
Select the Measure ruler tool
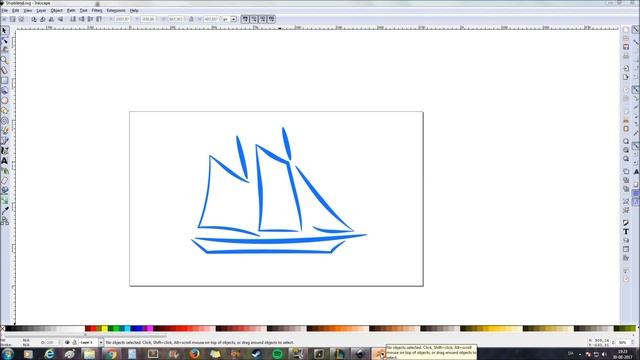(4, 70)
